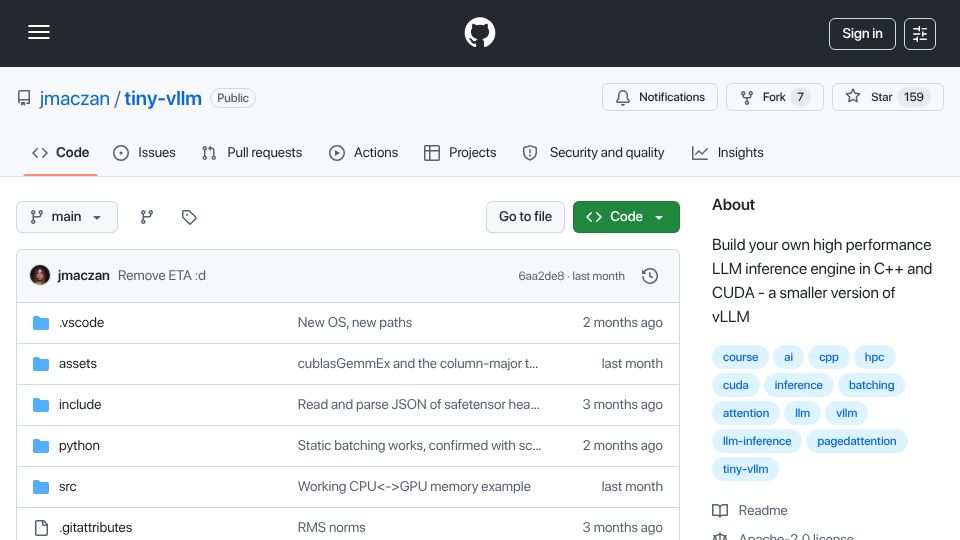This screenshot has height=540, width=960.
Task: Click the Go to file button
Action: coord(525,217)
